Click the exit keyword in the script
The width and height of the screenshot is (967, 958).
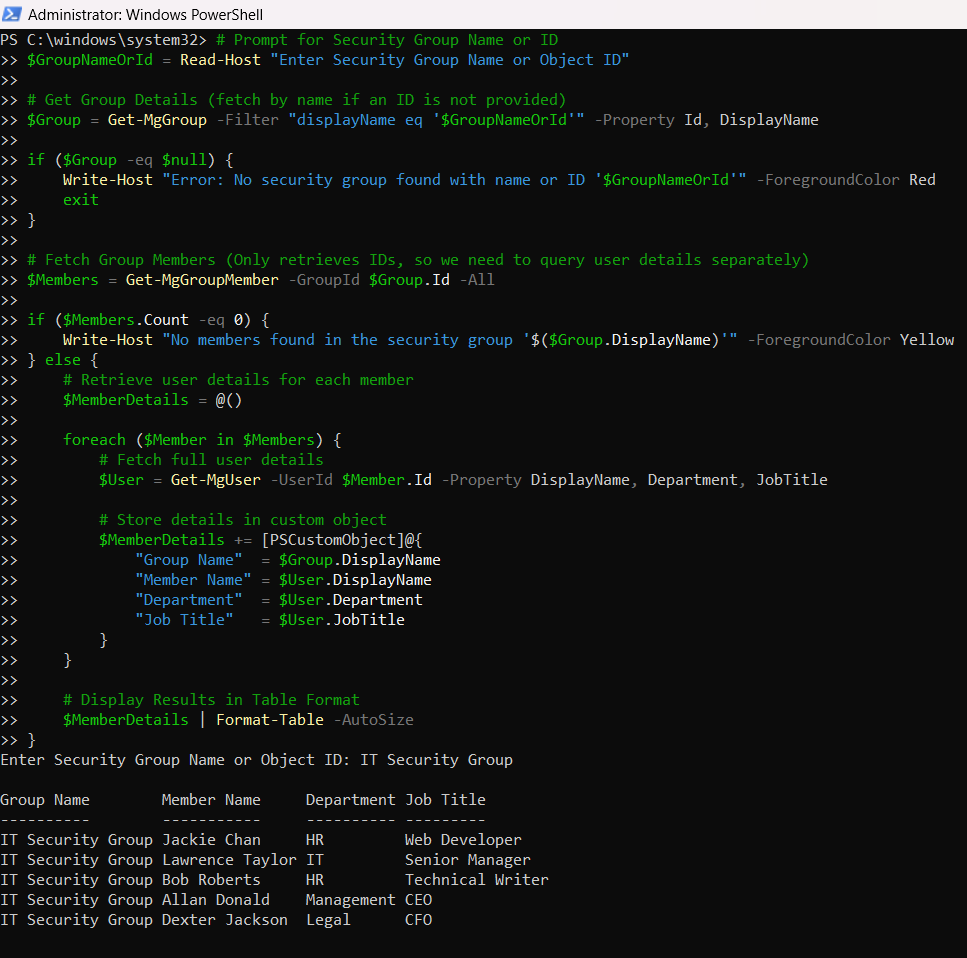[80, 200]
